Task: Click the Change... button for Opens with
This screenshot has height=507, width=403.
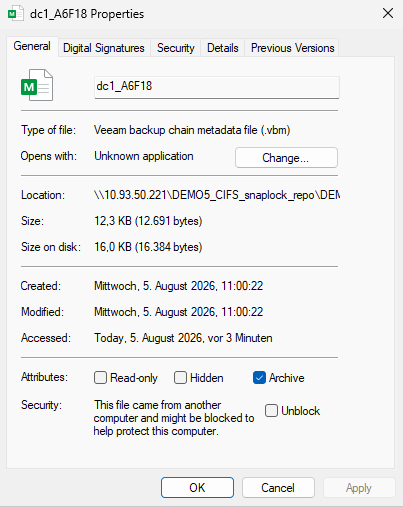Action: (x=286, y=158)
